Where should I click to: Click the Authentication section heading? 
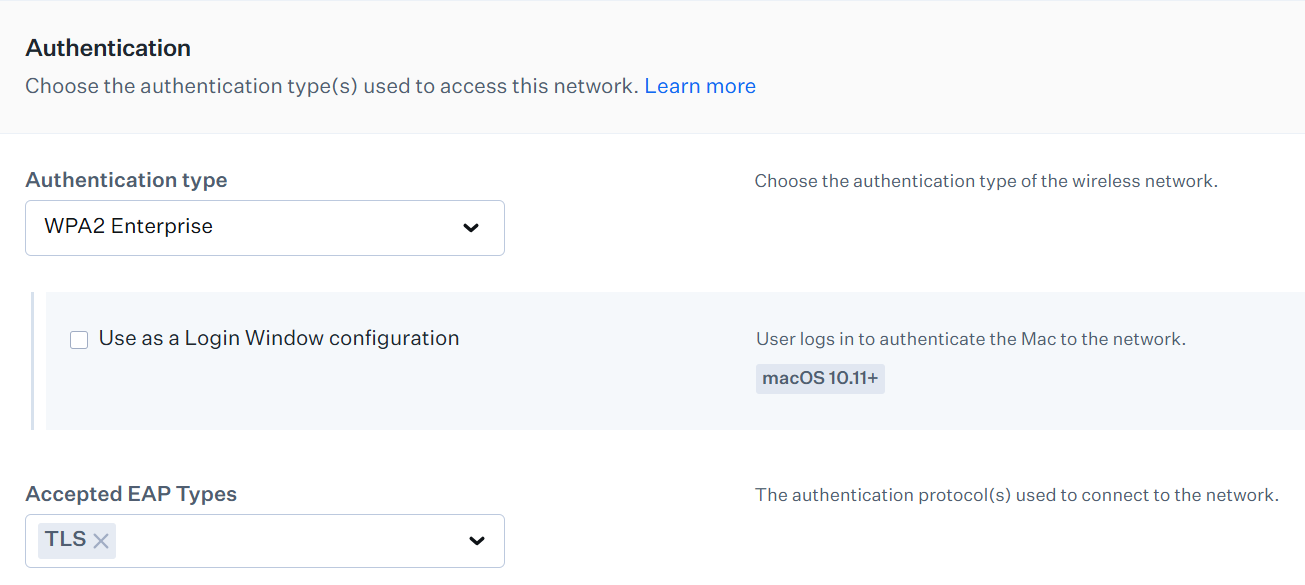pos(108,48)
